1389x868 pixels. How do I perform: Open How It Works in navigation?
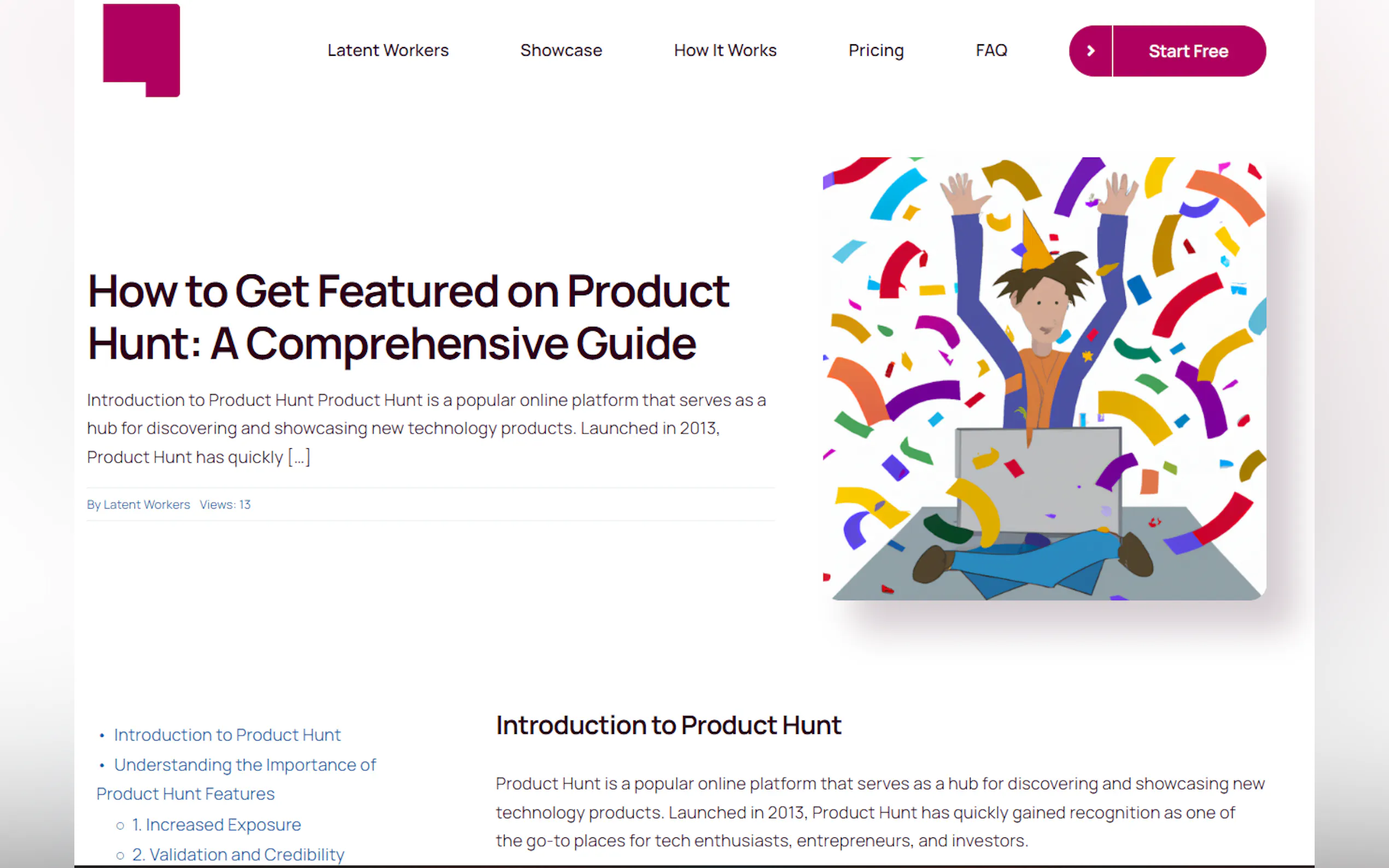(x=725, y=50)
